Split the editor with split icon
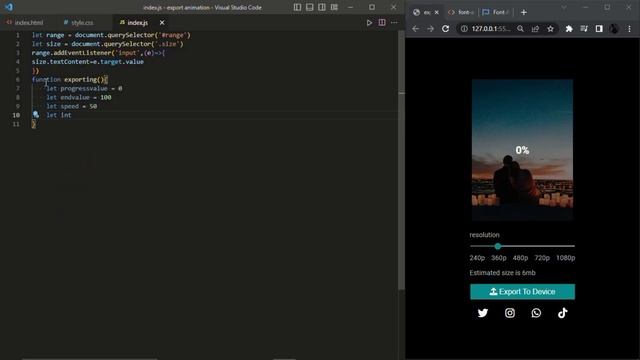 coord(382,22)
